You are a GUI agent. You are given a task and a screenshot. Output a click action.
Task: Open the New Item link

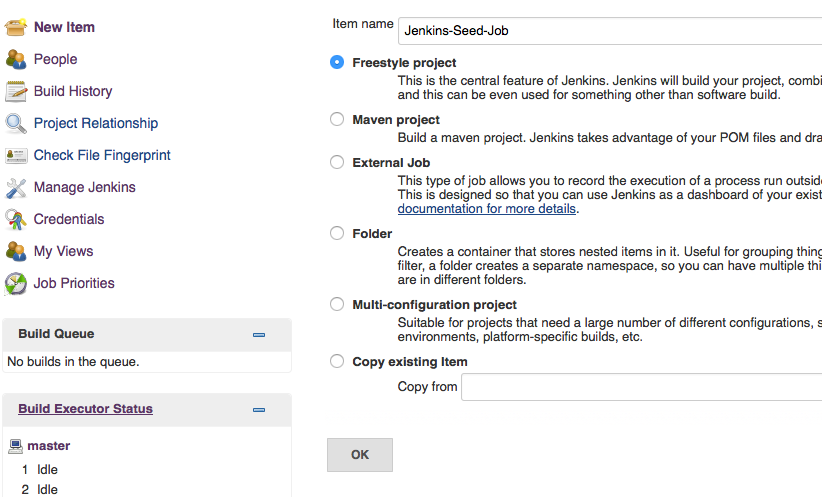[64, 27]
